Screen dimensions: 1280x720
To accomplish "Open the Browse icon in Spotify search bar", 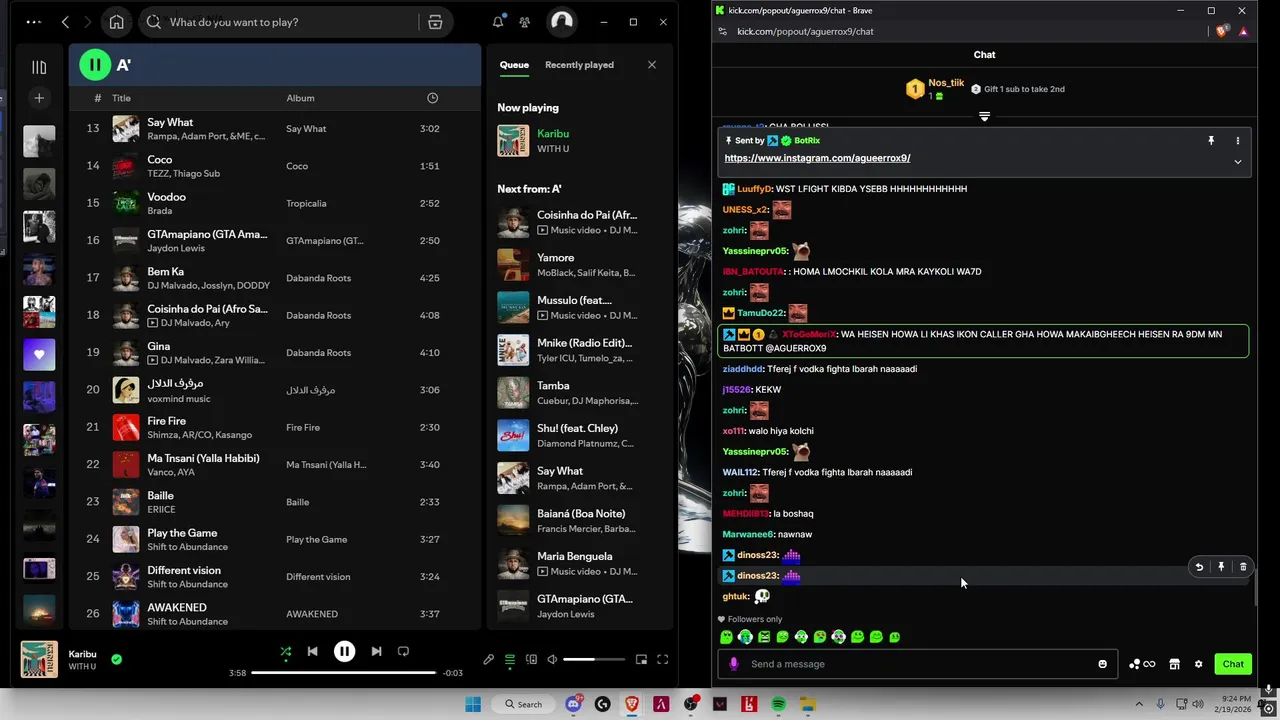I will (x=435, y=22).
